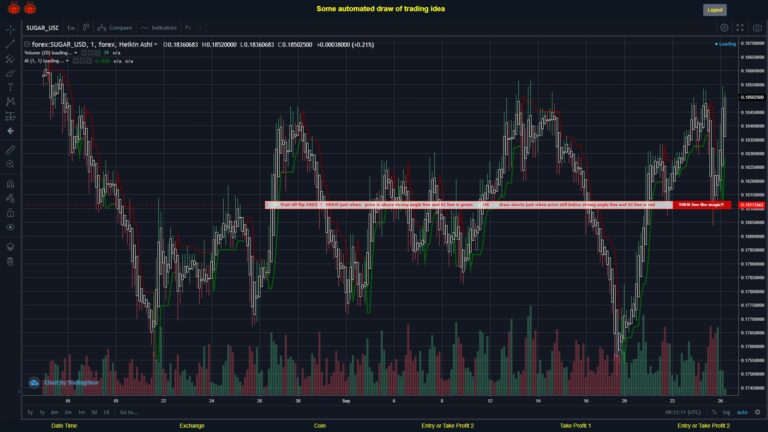
Task: Take a chart snapshot with camera
Action: (757, 28)
